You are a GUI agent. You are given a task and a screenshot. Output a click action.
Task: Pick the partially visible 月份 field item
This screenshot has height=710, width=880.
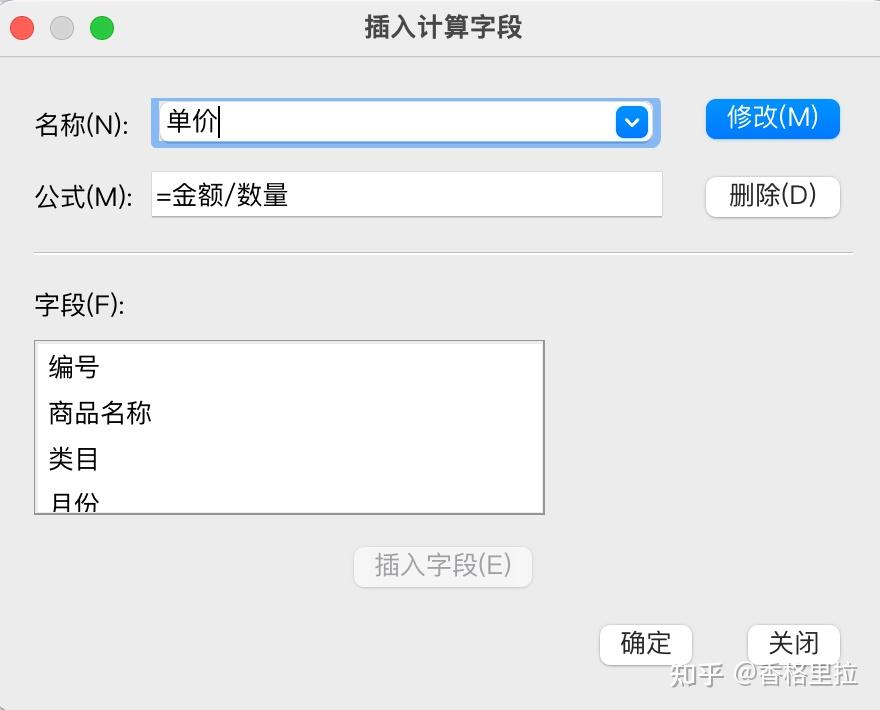(75, 502)
